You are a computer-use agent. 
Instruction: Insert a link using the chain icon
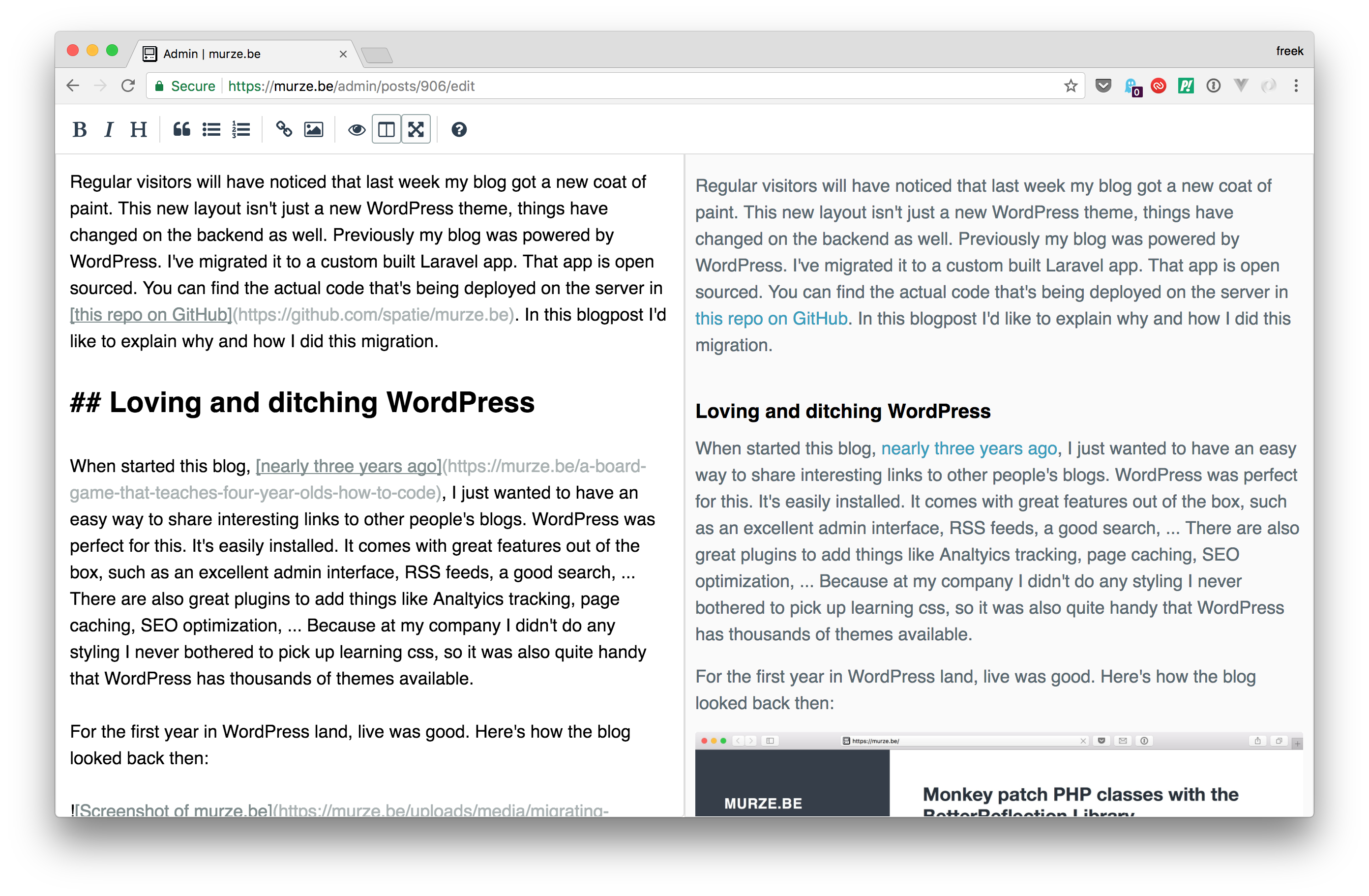point(284,129)
